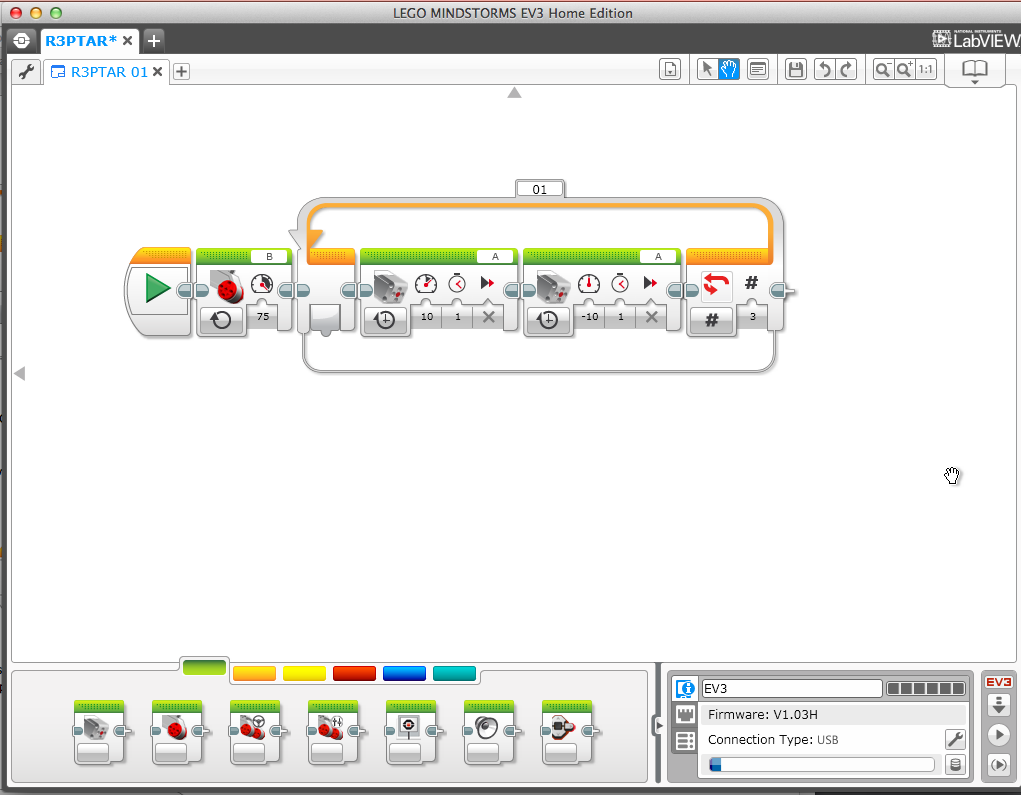Add a new program to the project

coord(182,72)
